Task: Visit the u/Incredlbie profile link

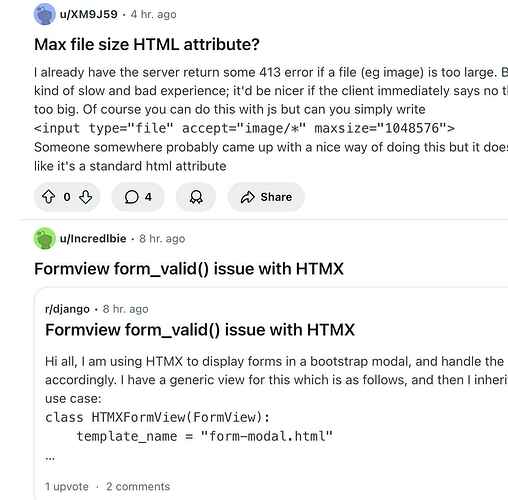Action: click(x=93, y=239)
